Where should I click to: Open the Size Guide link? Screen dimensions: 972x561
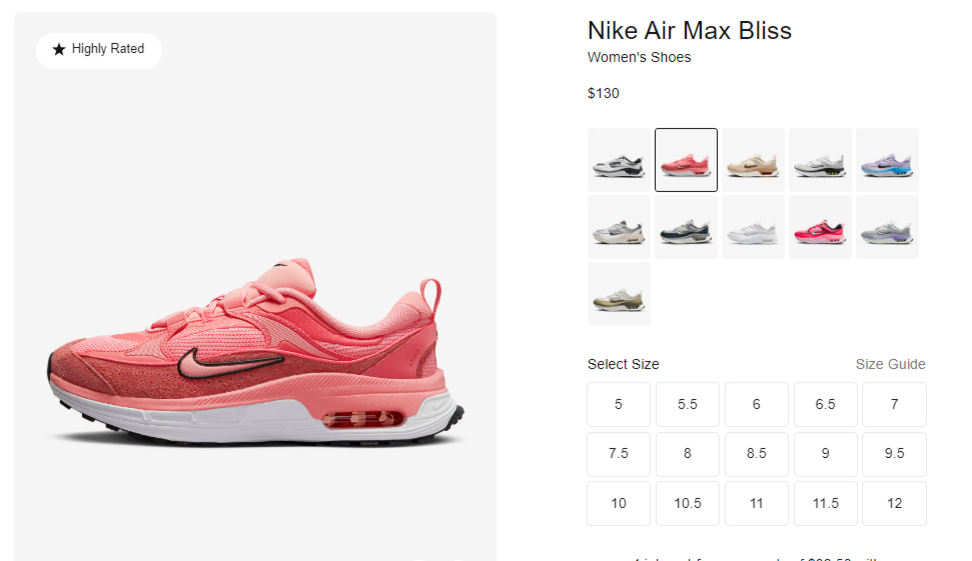point(890,364)
